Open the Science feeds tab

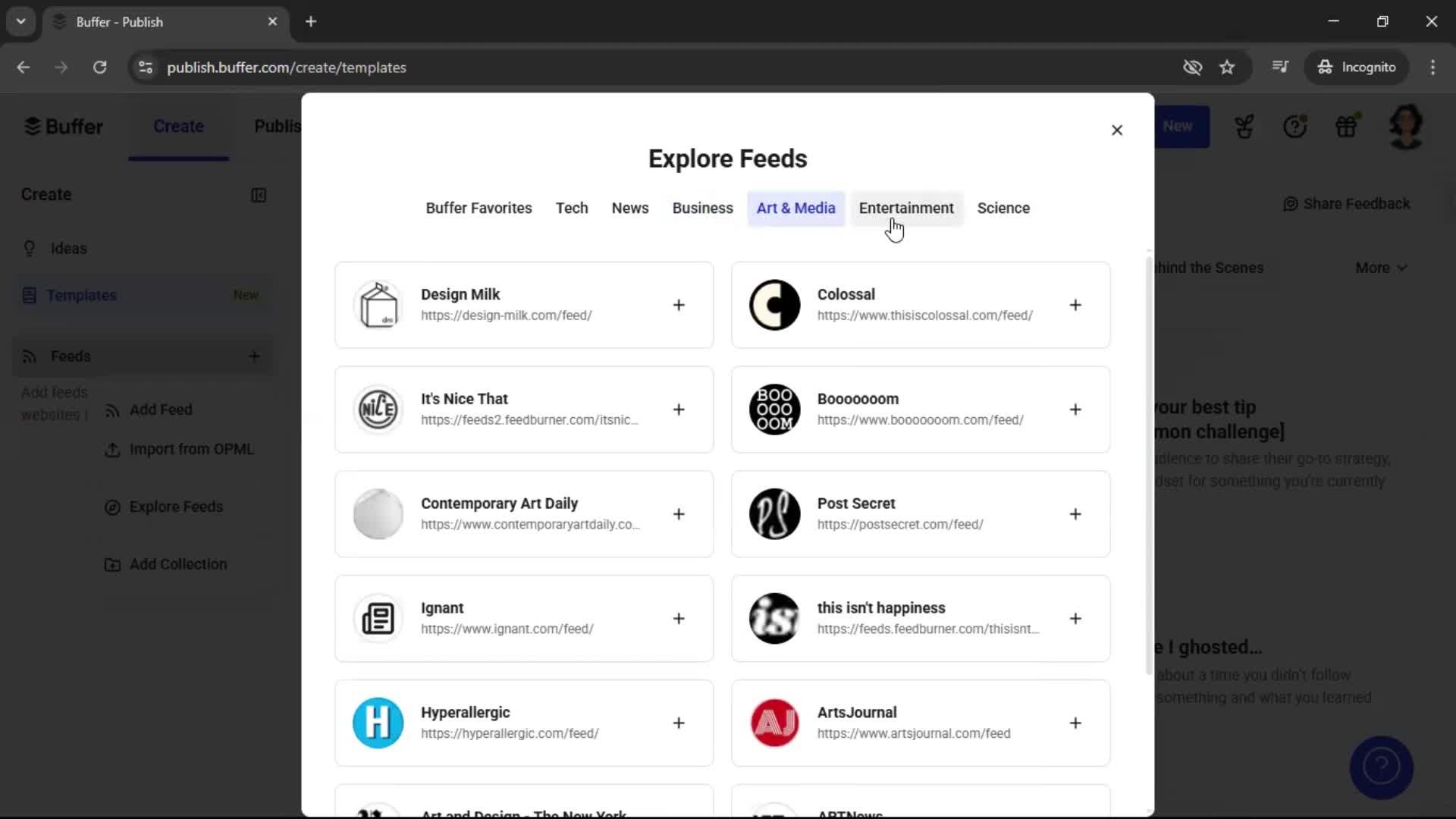(x=1003, y=208)
